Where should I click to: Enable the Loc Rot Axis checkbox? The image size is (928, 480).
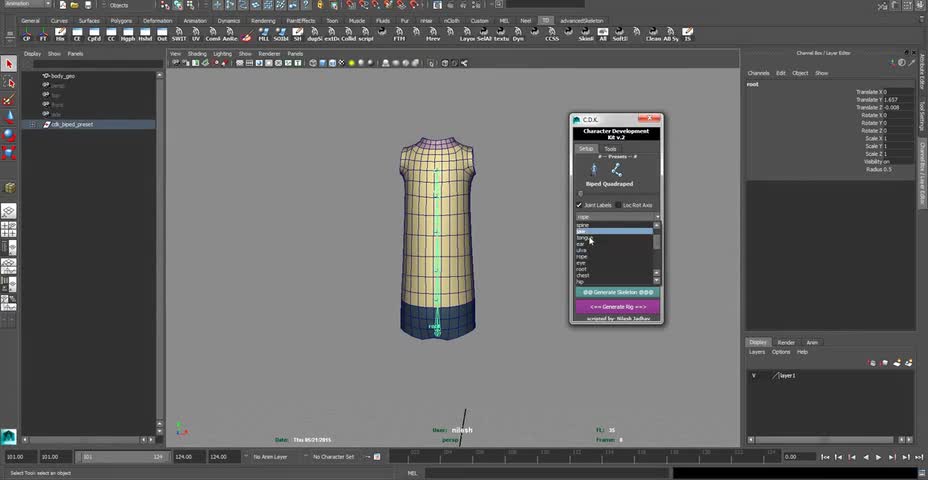tap(617, 205)
